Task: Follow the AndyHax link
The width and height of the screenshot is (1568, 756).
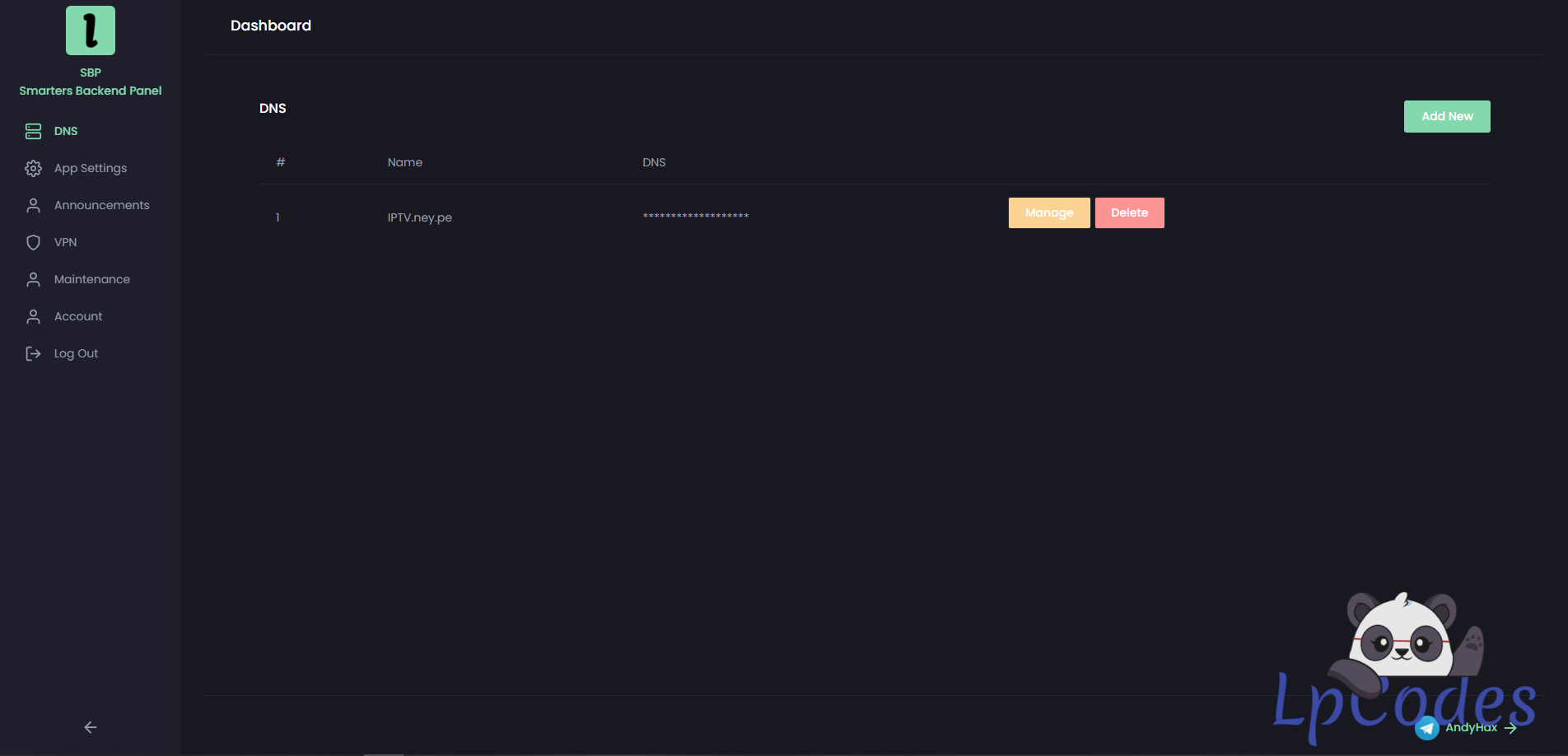Action: coord(1472,728)
